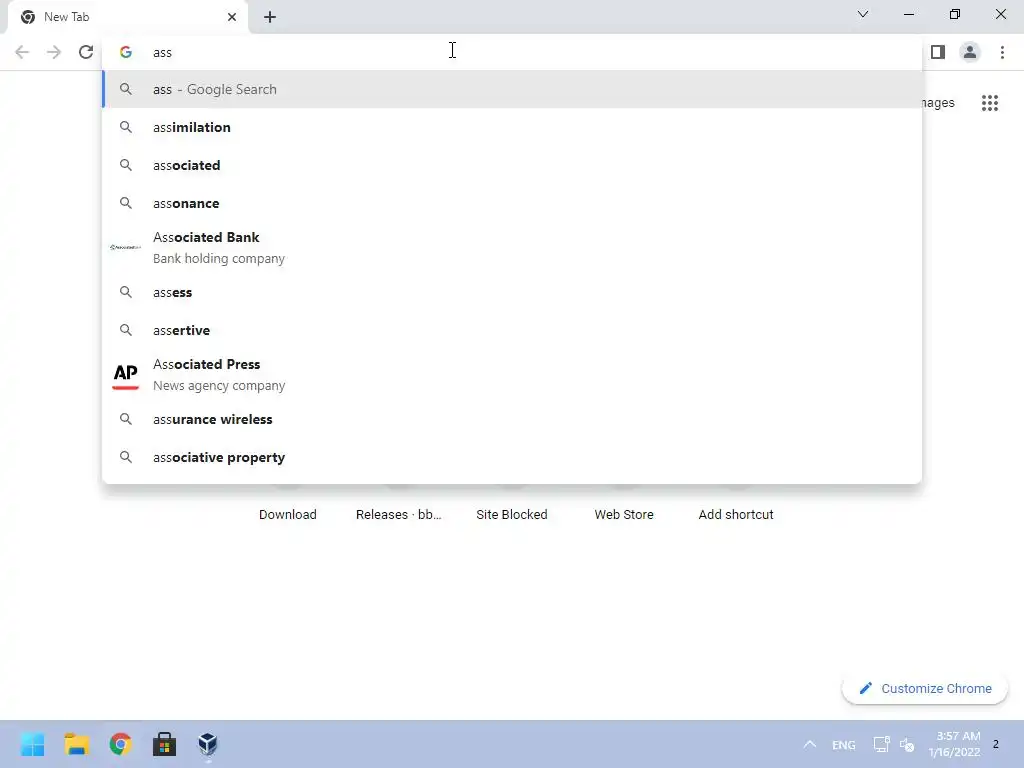This screenshot has width=1024, height=768.
Task: Select Associated Press suggestion
Action: point(513,375)
